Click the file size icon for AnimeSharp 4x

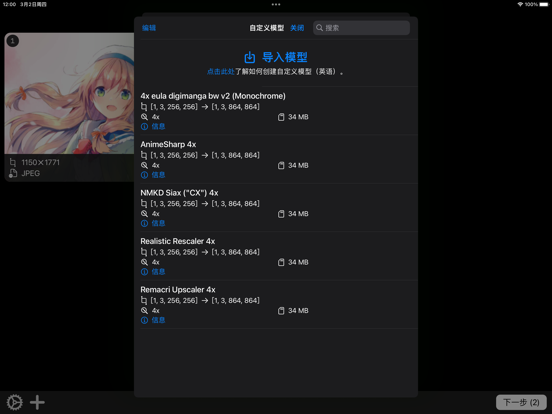pos(281,165)
